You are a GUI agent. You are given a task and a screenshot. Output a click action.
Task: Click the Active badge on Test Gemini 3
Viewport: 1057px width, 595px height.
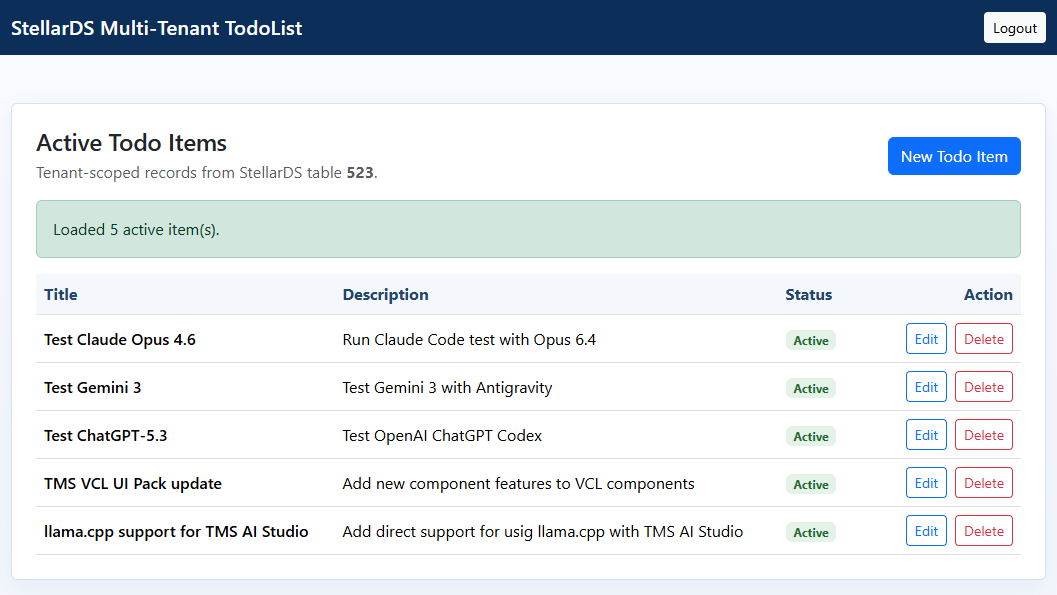click(x=810, y=388)
